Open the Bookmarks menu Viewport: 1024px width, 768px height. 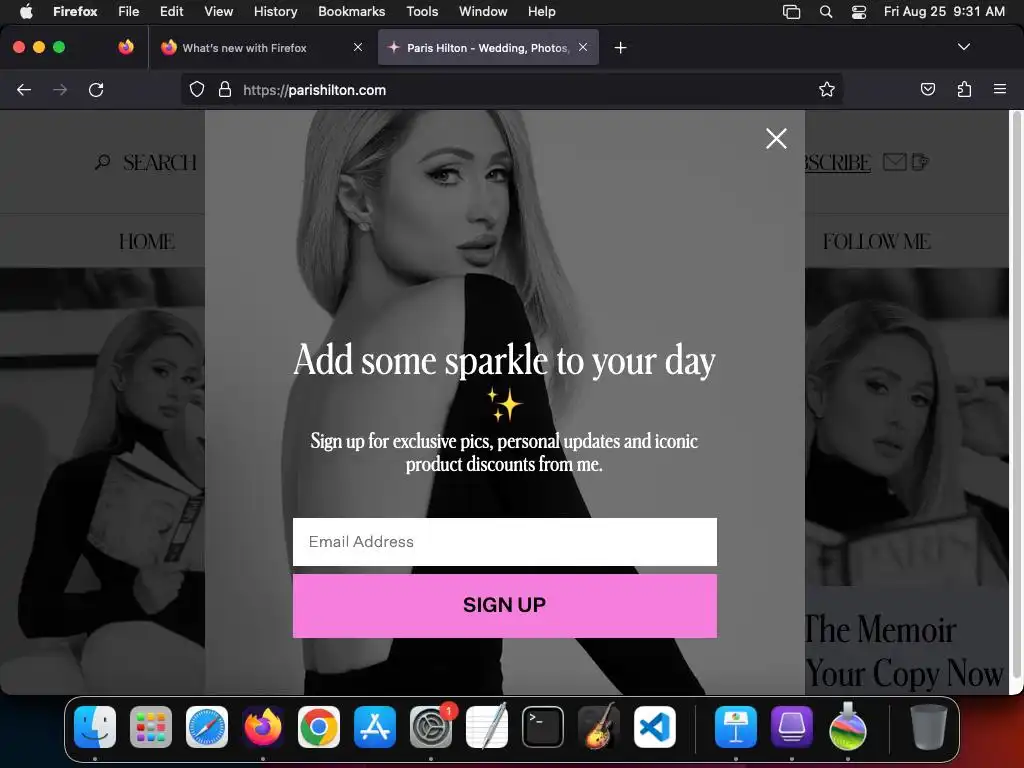351,11
